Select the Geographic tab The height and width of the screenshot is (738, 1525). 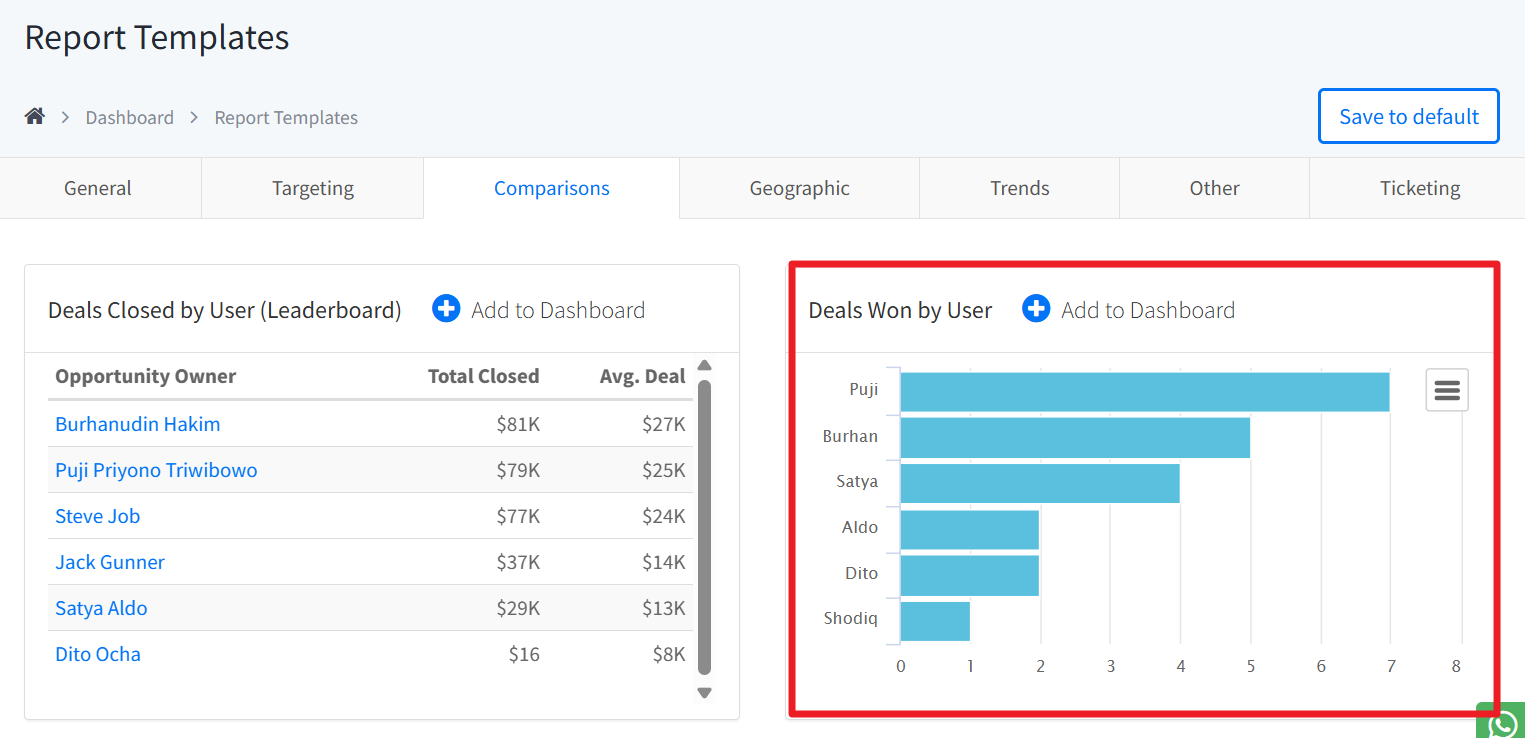coord(799,188)
